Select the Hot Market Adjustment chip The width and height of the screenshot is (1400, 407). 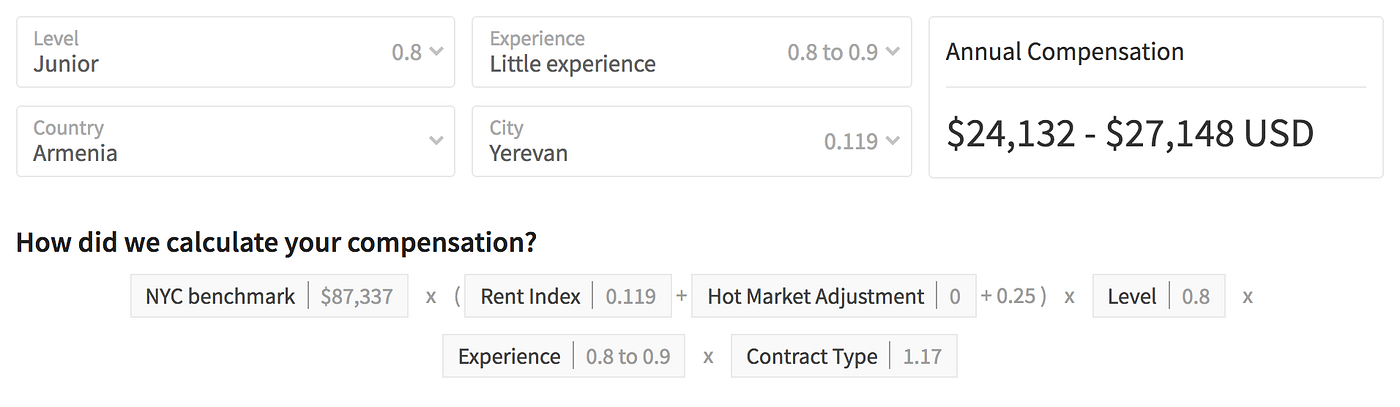(x=833, y=297)
